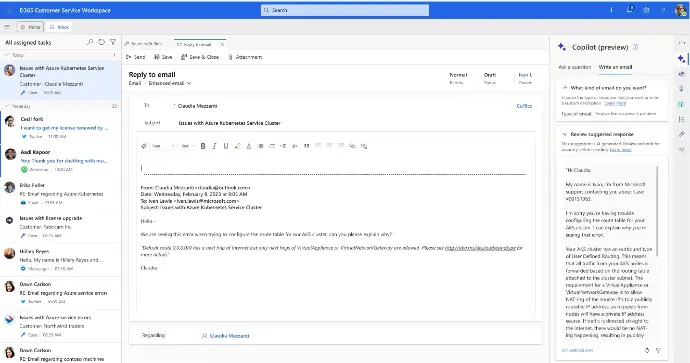Open the Font dropdown
The height and width of the screenshot is (363, 690).
point(163,146)
